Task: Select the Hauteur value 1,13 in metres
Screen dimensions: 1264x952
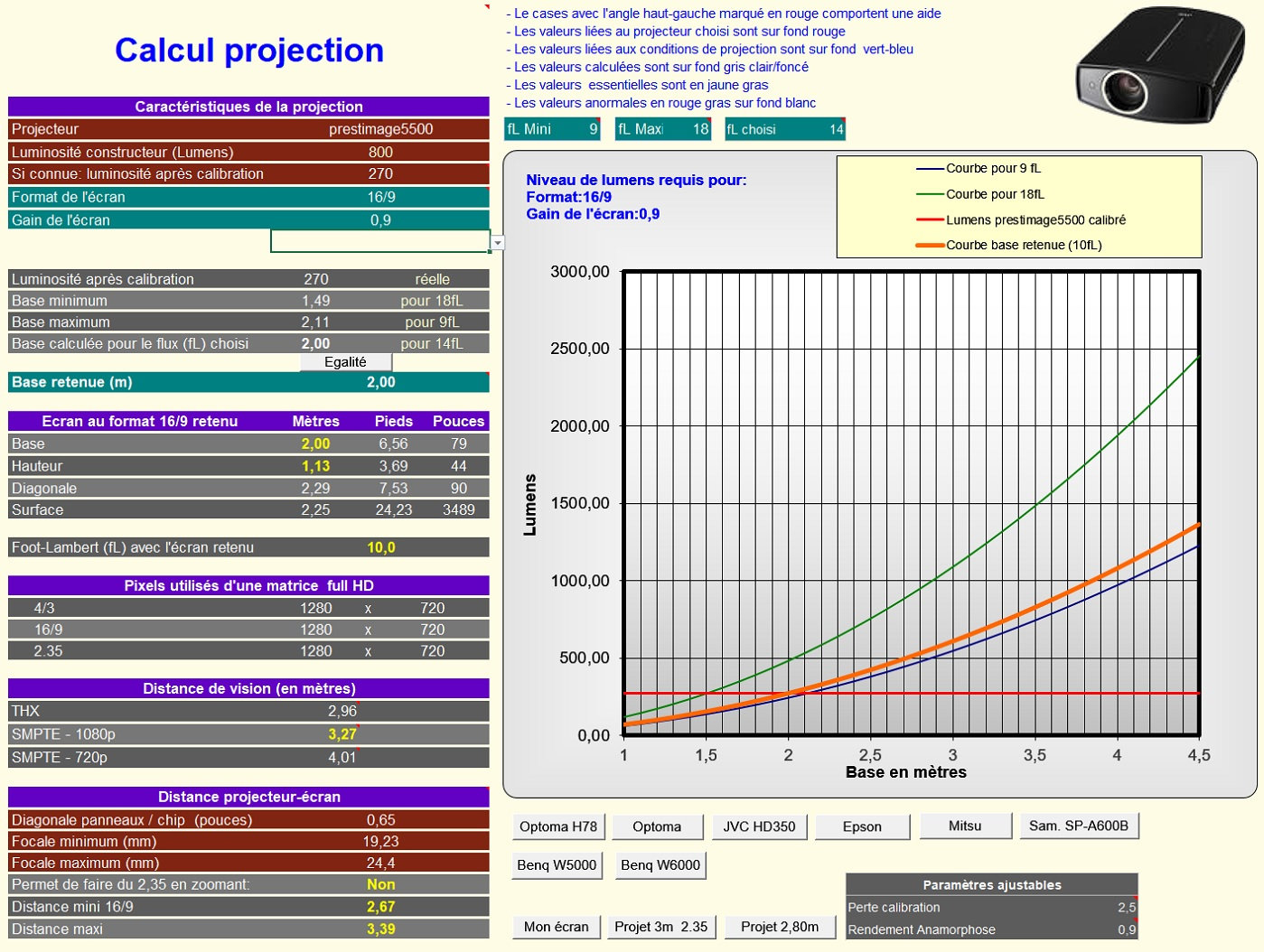Action: tap(316, 466)
